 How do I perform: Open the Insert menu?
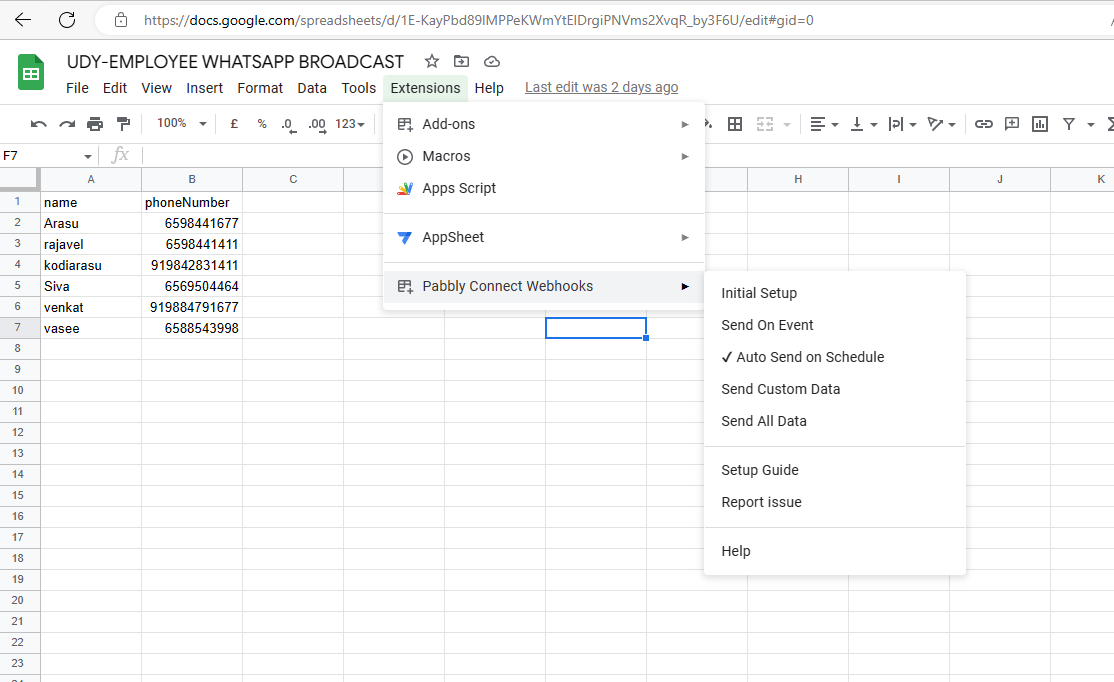coord(205,88)
